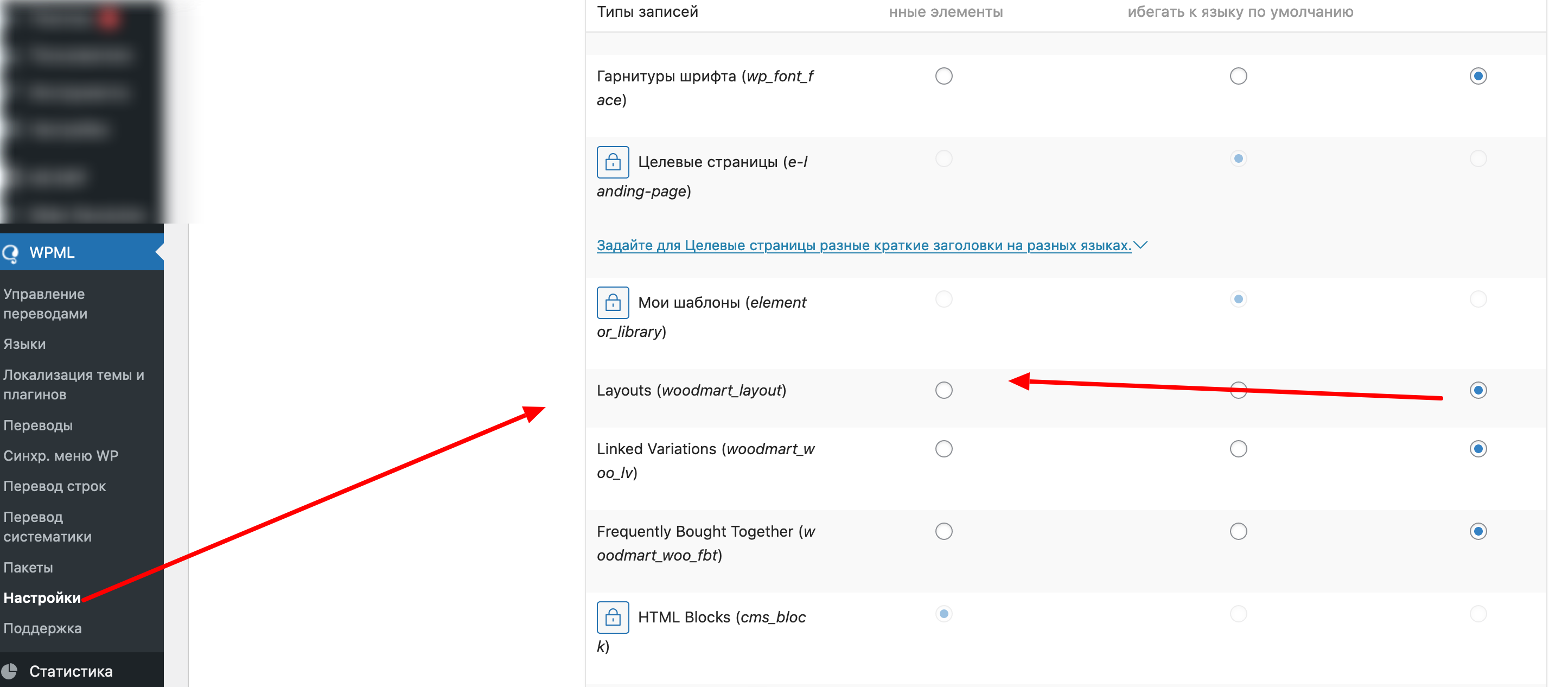
Task: Go to Языки in the WPML submenu
Action: coord(24,343)
